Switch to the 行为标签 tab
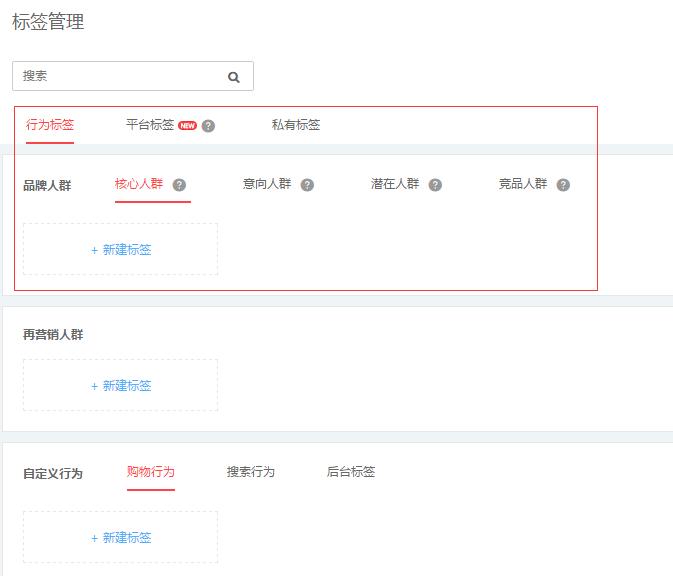The height and width of the screenshot is (576, 673). [x=50, y=125]
